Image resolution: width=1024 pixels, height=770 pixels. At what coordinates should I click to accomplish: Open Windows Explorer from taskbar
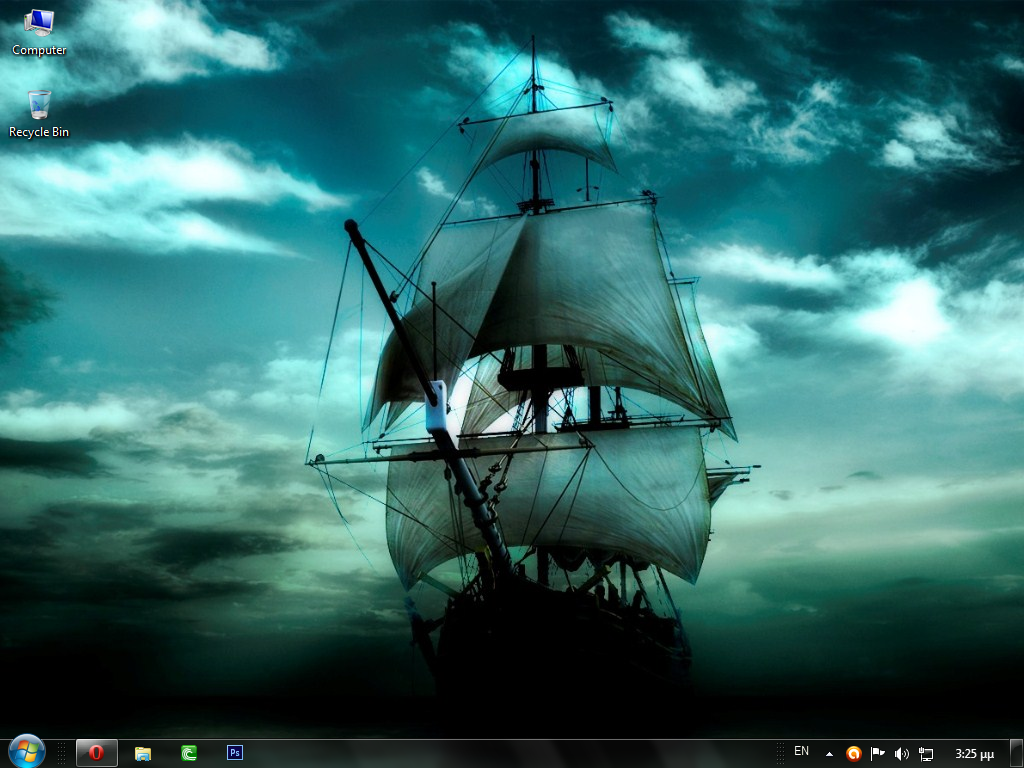coord(142,753)
